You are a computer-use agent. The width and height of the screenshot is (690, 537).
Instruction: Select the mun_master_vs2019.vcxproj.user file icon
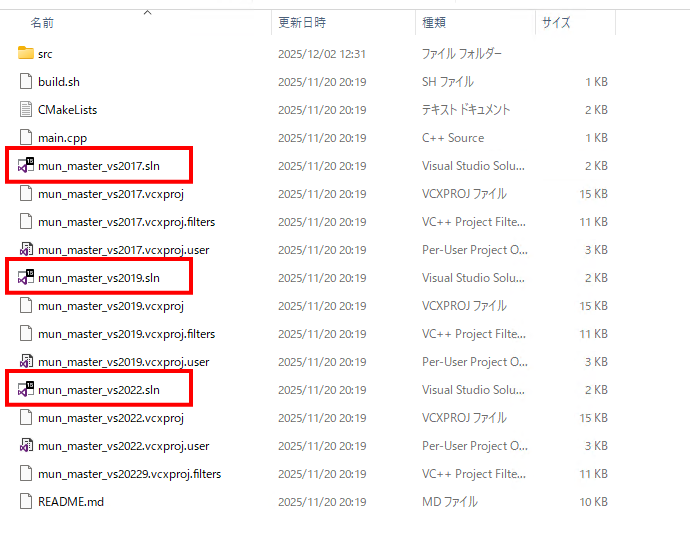pyautogui.click(x=26, y=362)
